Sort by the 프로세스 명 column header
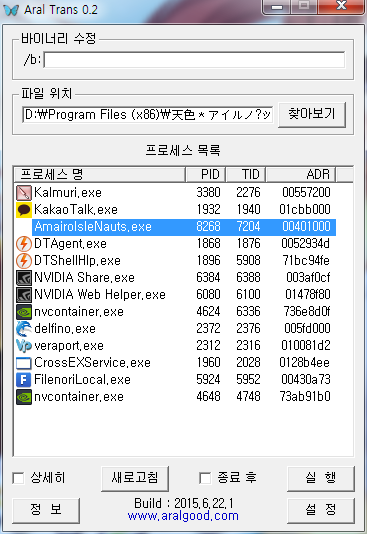This screenshot has height=534, width=367. pos(99,174)
